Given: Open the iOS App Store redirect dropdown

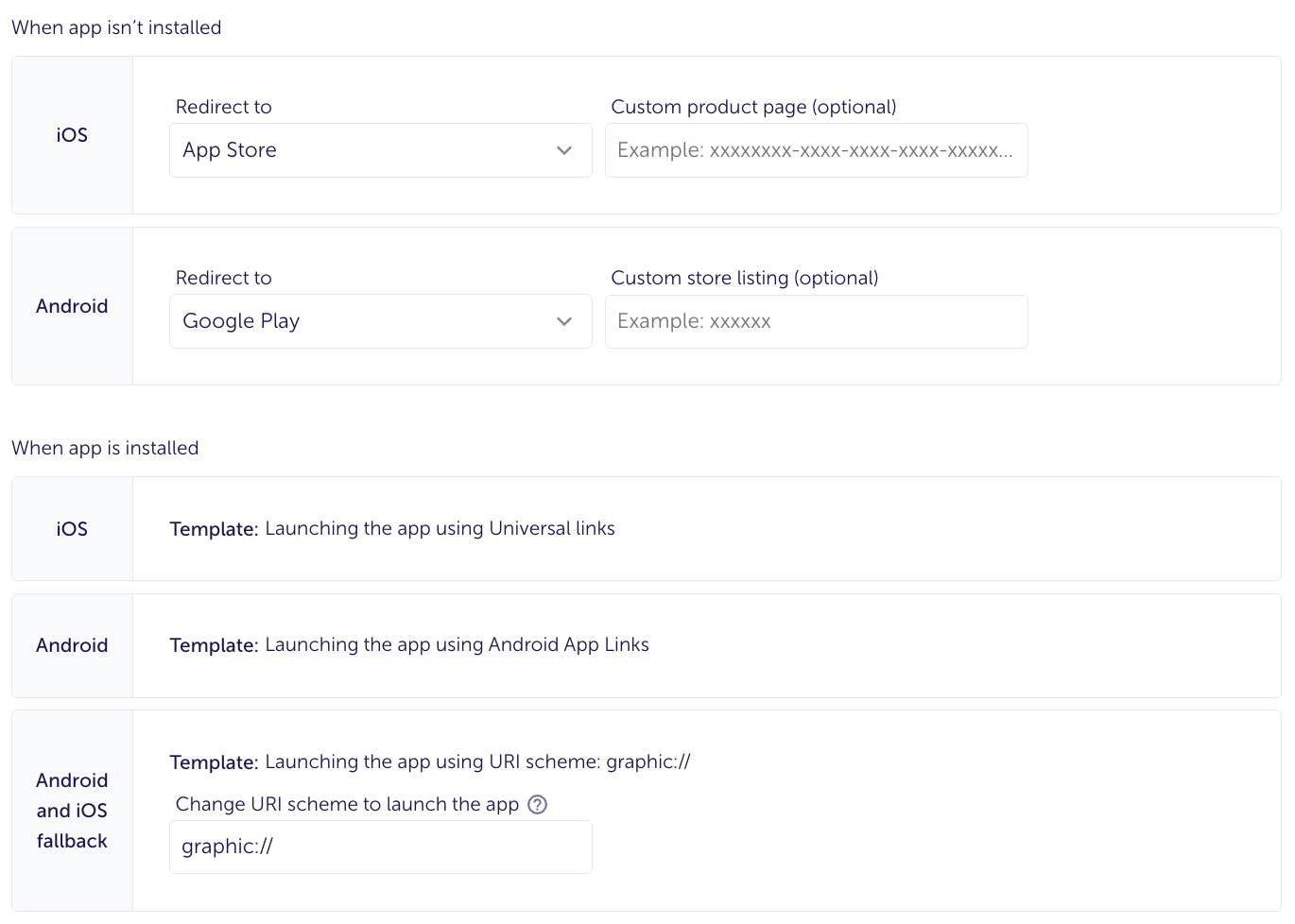Looking at the screenshot, I should tap(380, 150).
